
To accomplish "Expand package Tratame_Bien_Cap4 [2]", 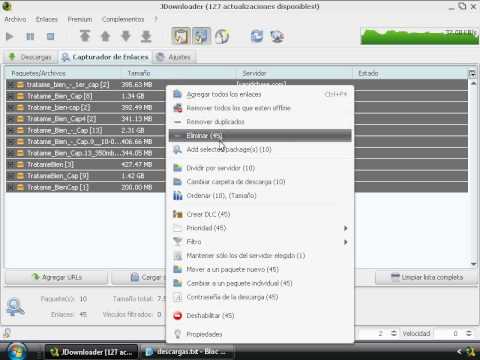I will click(11, 119).
